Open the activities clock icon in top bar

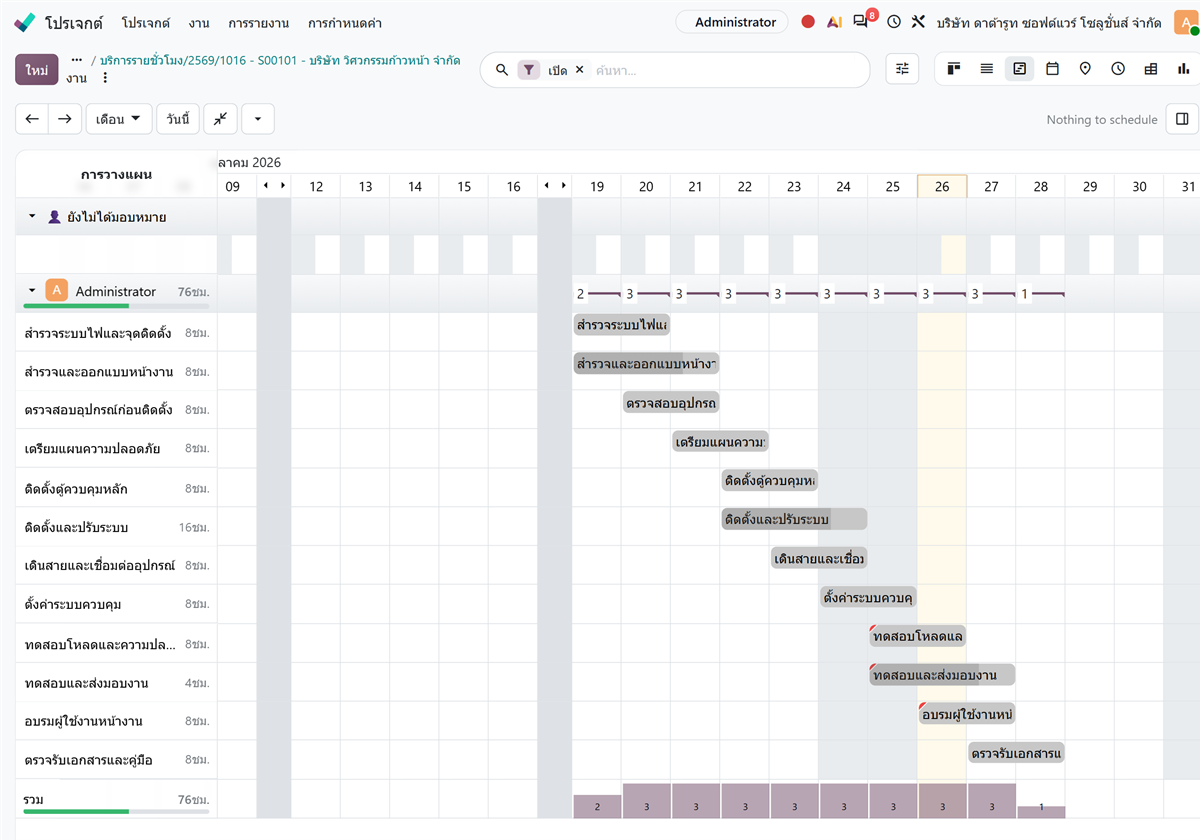[894, 22]
